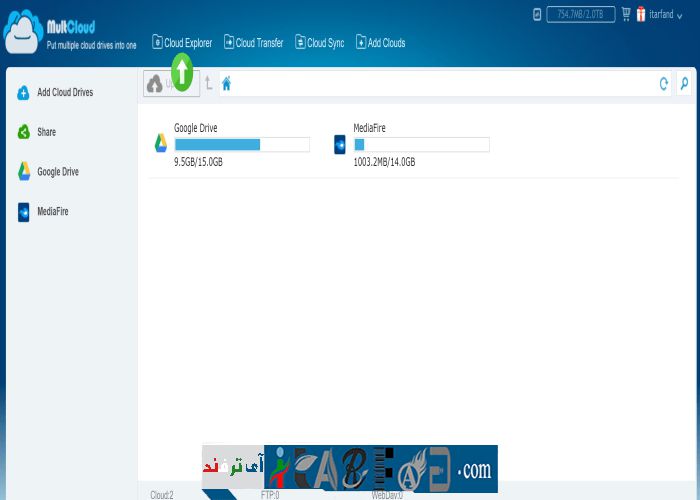
Task: Open the gift box icon
Action: coord(640,14)
